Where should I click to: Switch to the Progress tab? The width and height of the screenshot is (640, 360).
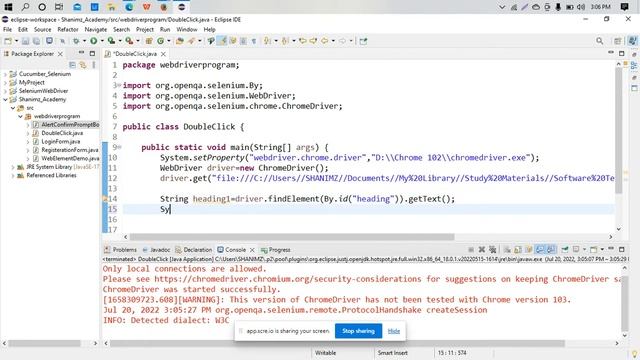(276, 250)
